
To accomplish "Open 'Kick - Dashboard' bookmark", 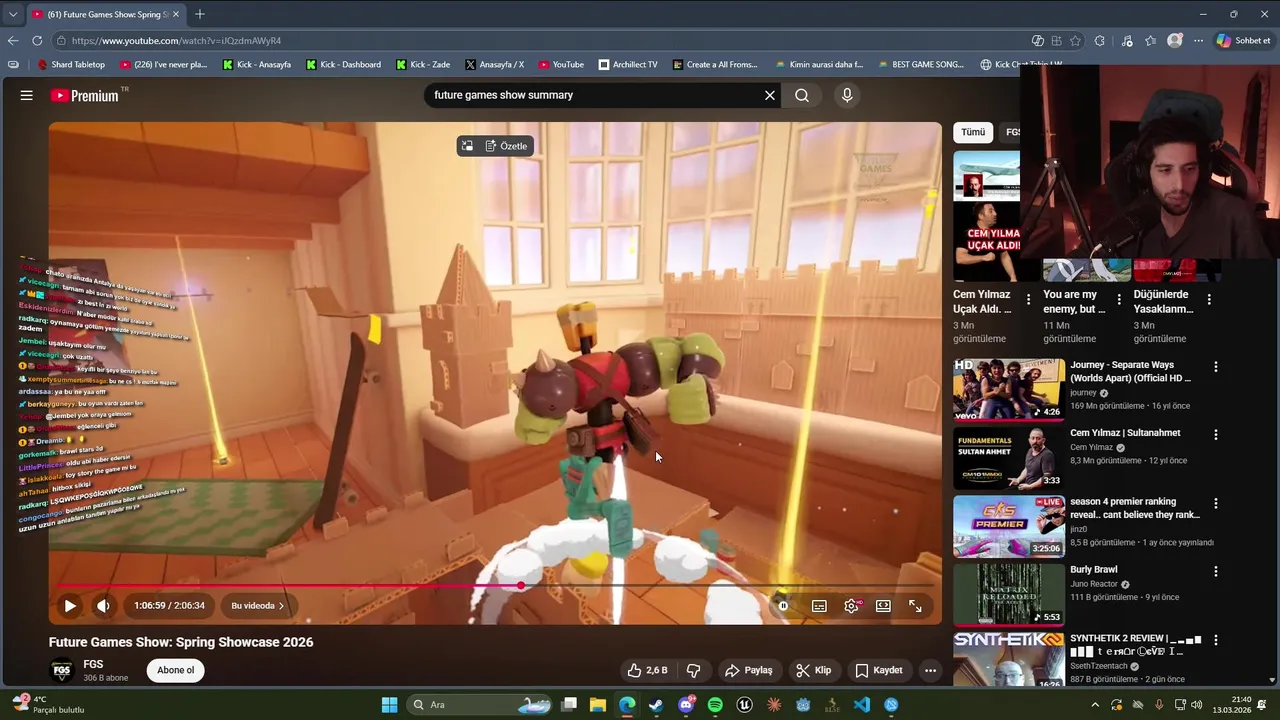I will click(x=343, y=64).
